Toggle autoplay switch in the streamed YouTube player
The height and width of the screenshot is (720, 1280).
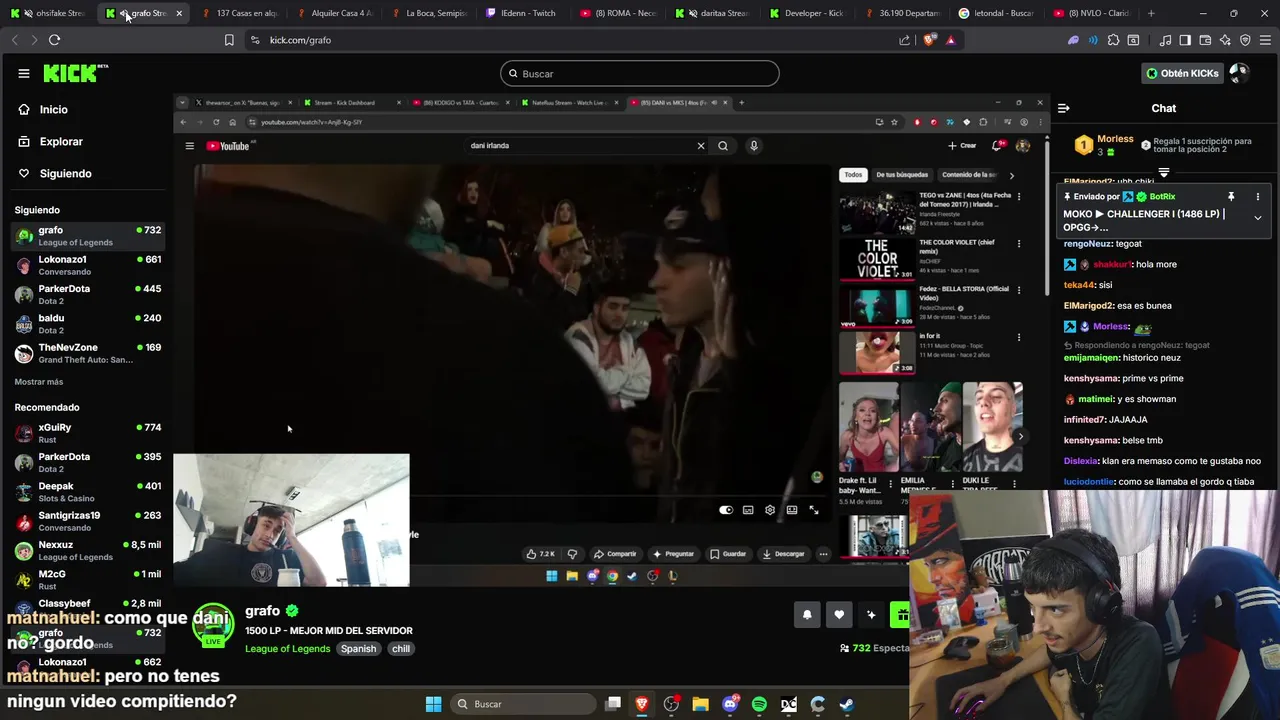[x=726, y=510]
